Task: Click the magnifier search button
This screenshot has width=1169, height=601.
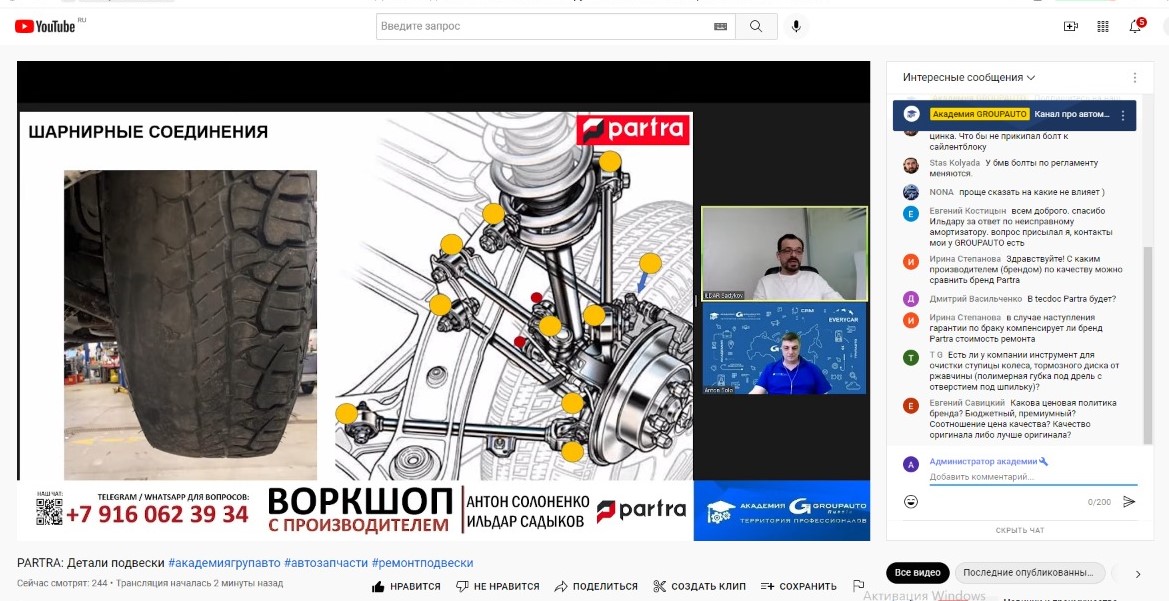Action: pos(756,26)
